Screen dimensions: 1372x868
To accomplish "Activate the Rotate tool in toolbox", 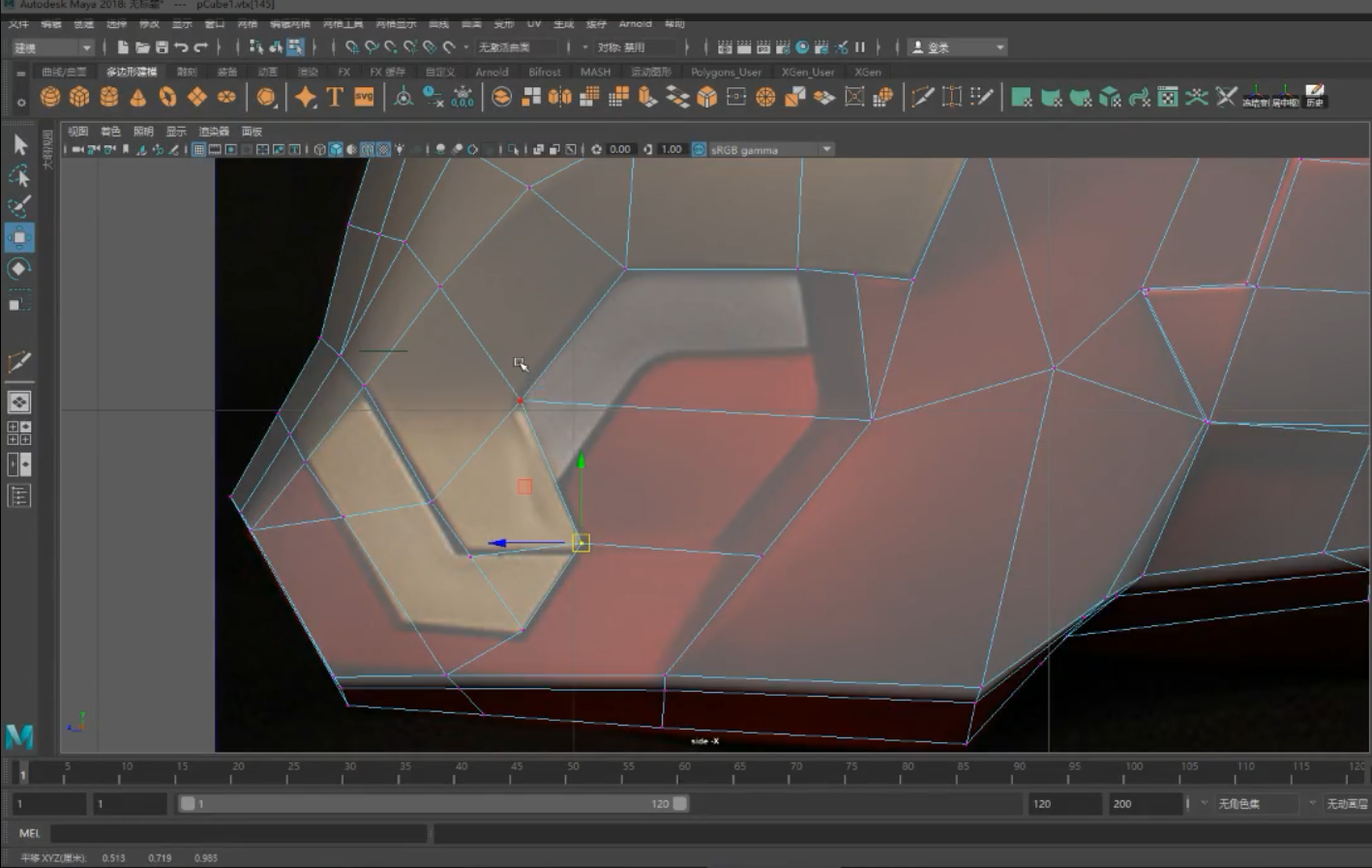I will click(19, 268).
